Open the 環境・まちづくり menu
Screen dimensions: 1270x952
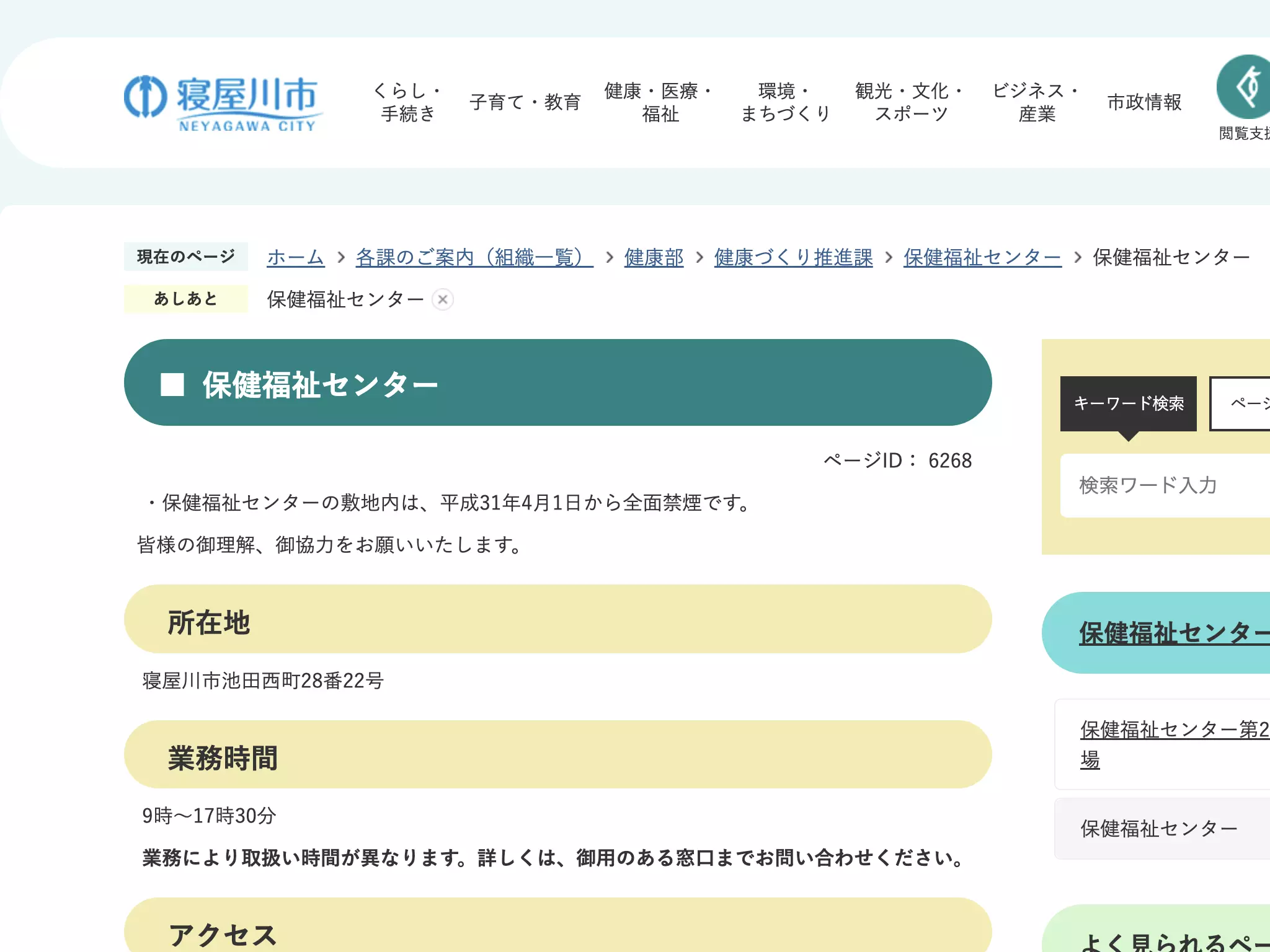[785, 102]
